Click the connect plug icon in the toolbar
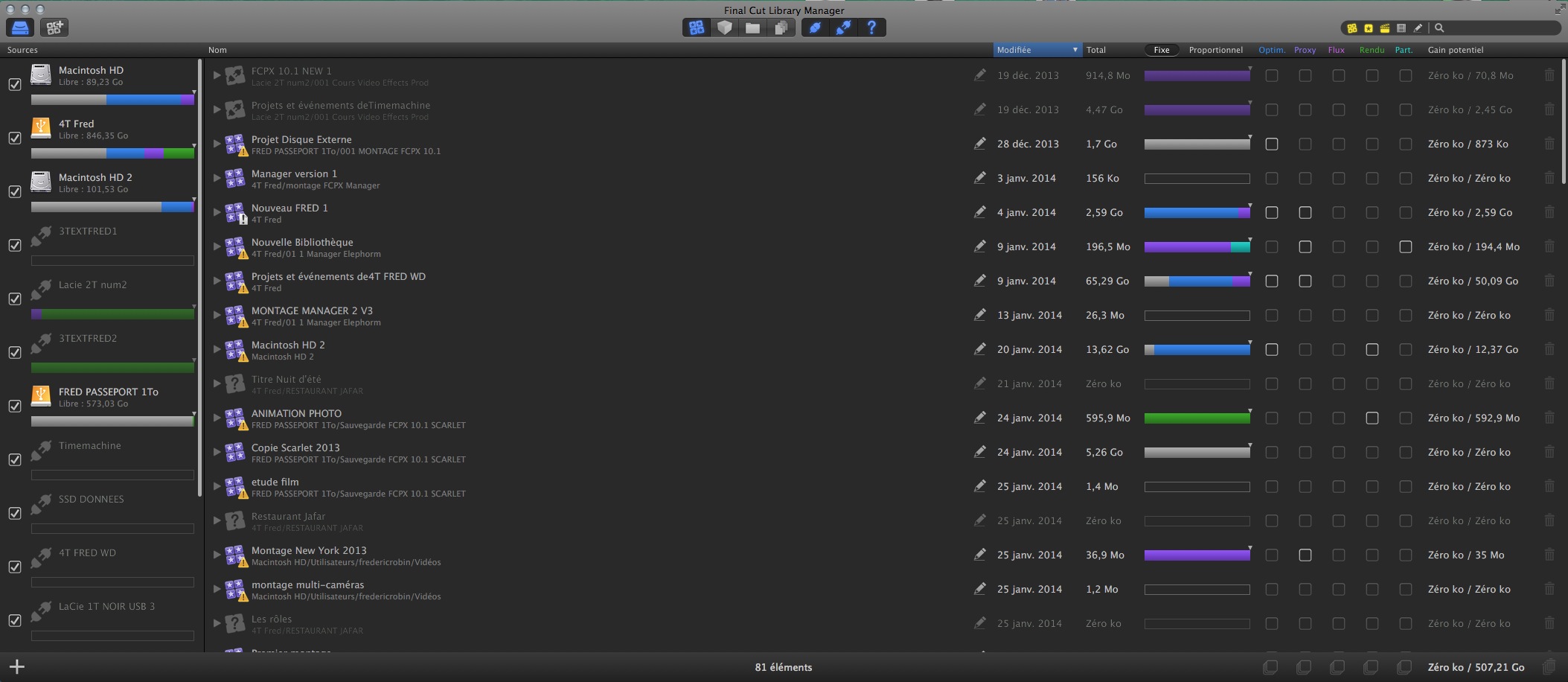The width and height of the screenshot is (1568, 682). [845, 28]
